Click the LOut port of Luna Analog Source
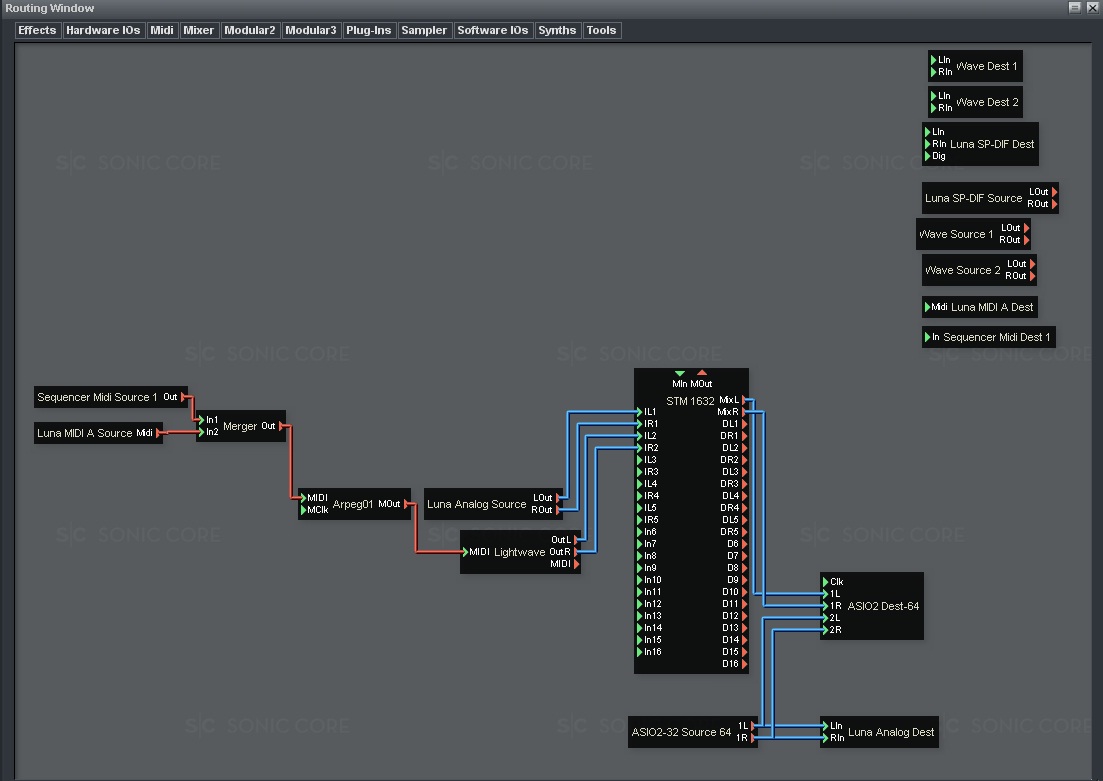Image resolution: width=1103 pixels, height=781 pixels. 558,498
